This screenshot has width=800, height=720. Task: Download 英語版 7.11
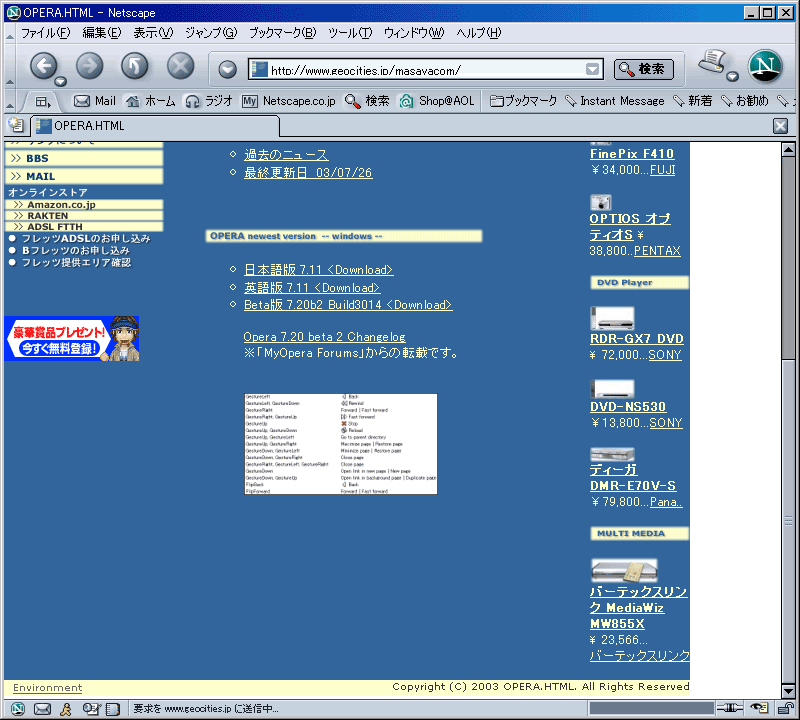click(x=312, y=287)
